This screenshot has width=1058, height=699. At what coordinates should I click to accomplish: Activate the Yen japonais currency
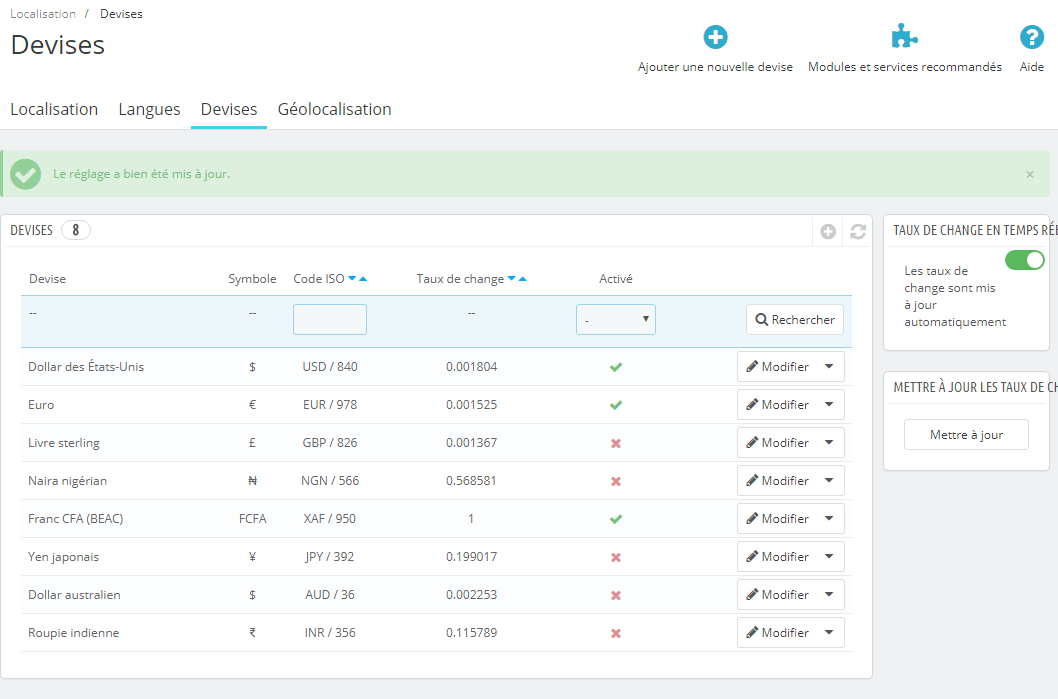point(616,557)
